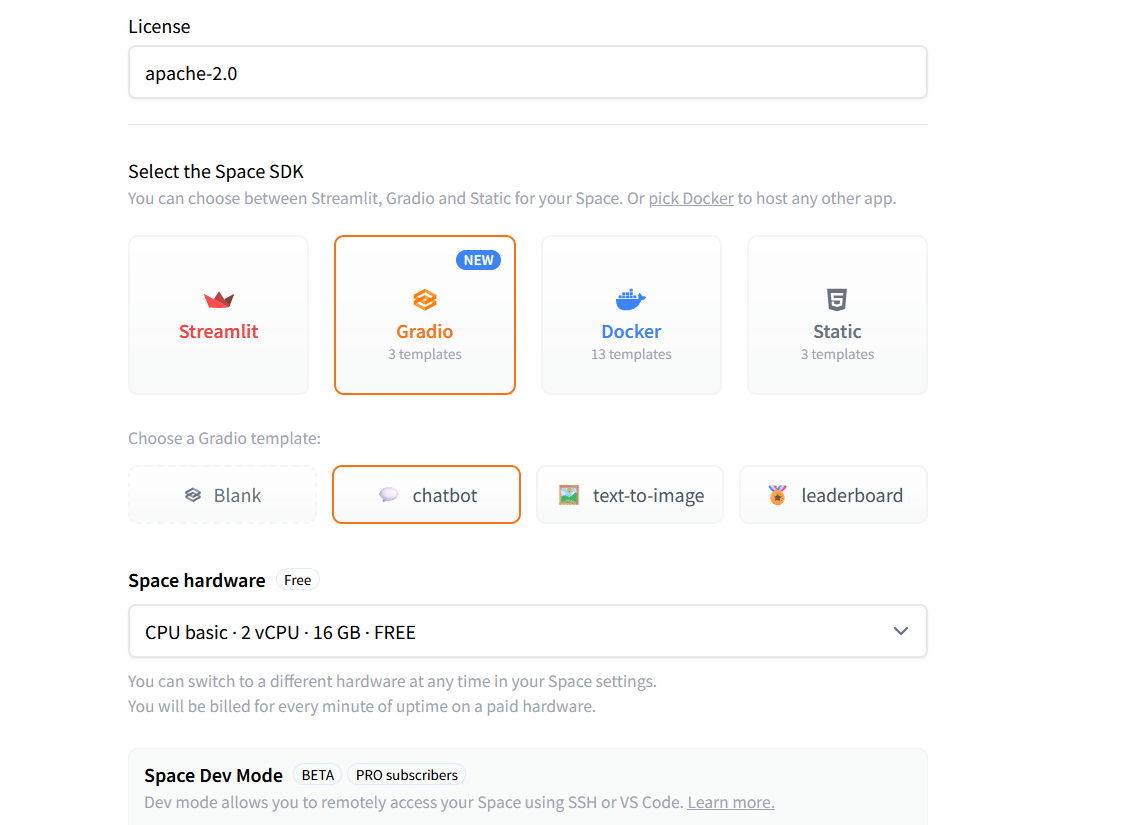Click '3 templates' under Static
This screenshot has height=825, width=1127.
click(837, 354)
